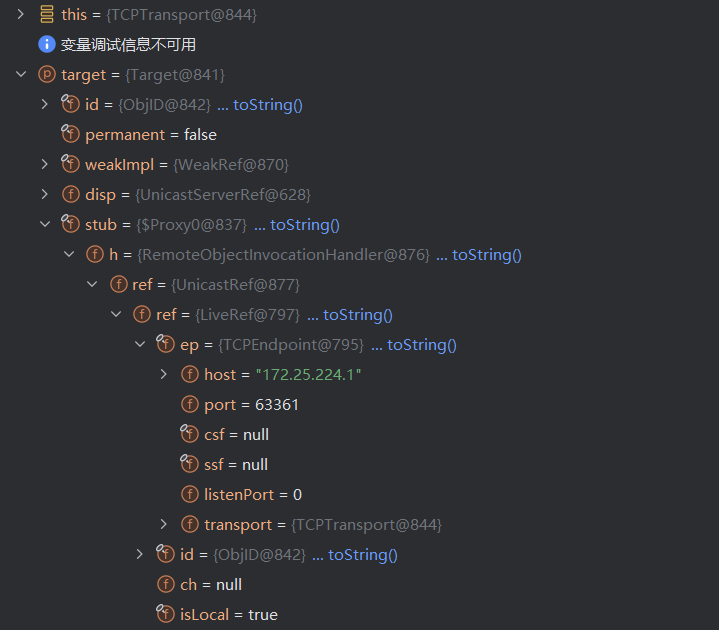This screenshot has height=630, width=719.
Task: Expand the 'transport' TCPTransport node
Action: 164,524
